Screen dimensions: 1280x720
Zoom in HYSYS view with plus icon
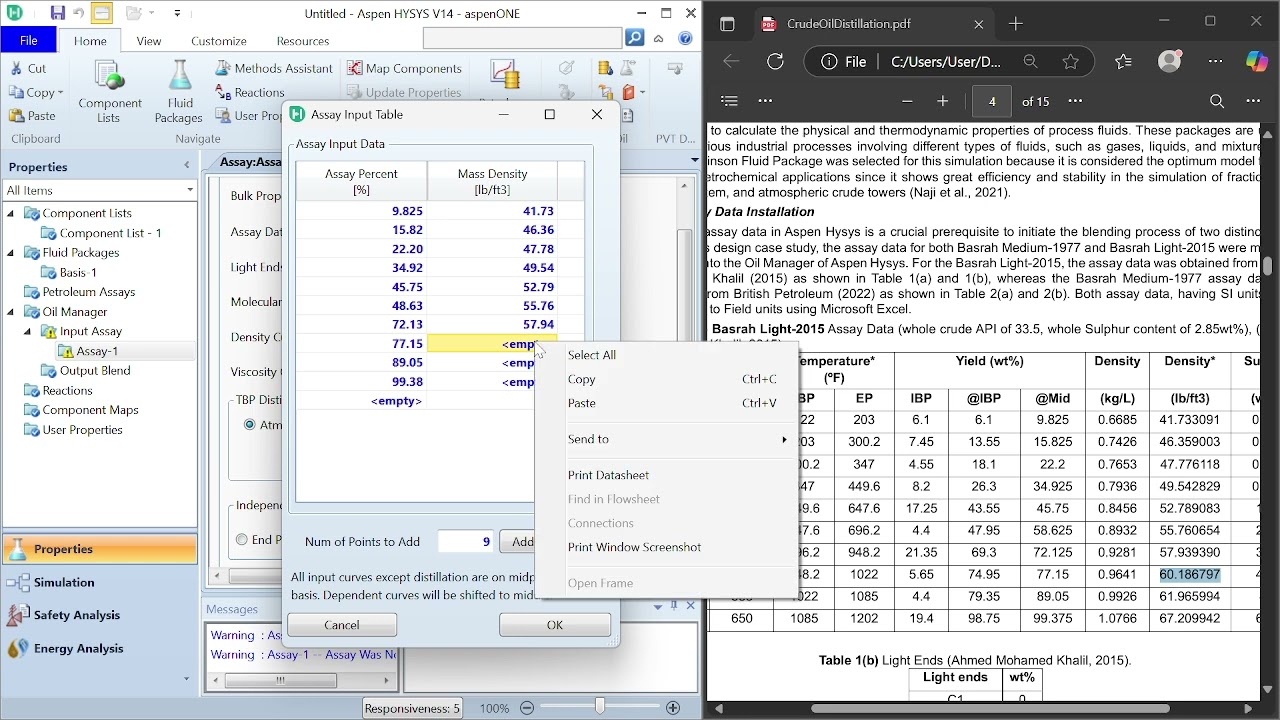673,708
